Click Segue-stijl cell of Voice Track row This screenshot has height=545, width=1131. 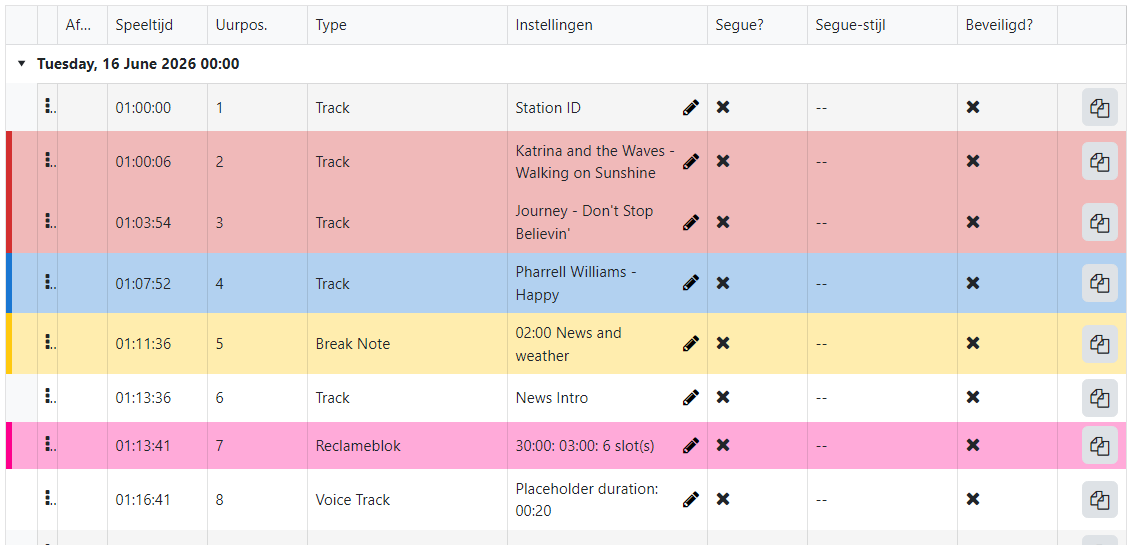[882, 500]
